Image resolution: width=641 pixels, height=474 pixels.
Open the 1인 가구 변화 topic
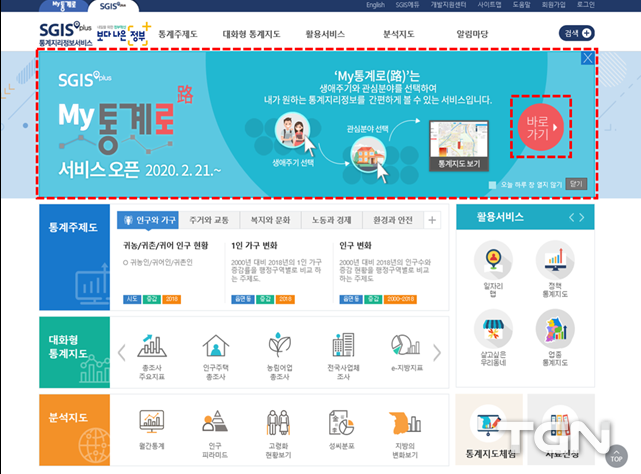[x=254, y=245]
